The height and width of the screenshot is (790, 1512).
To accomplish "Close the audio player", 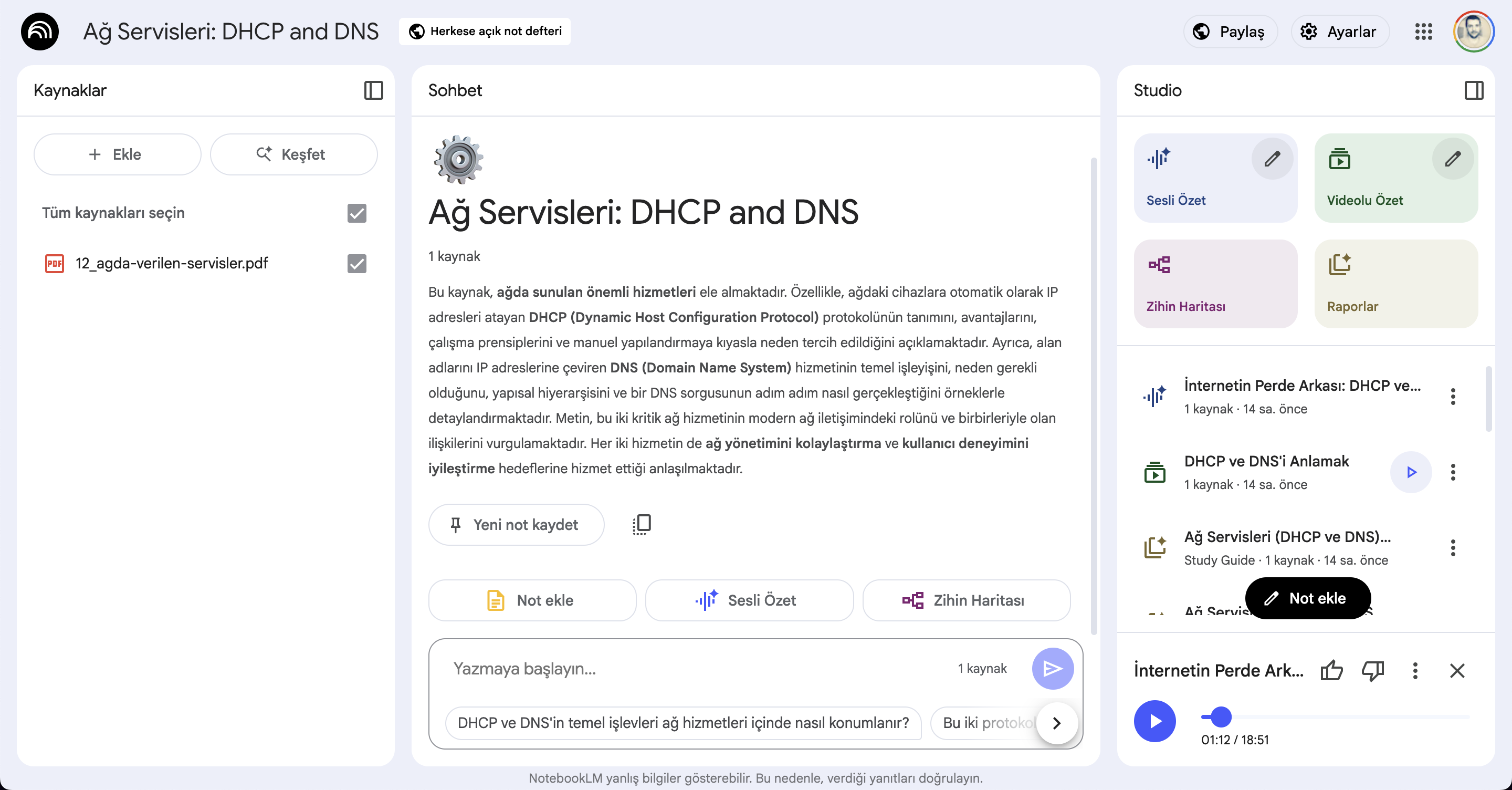I will click(x=1457, y=670).
